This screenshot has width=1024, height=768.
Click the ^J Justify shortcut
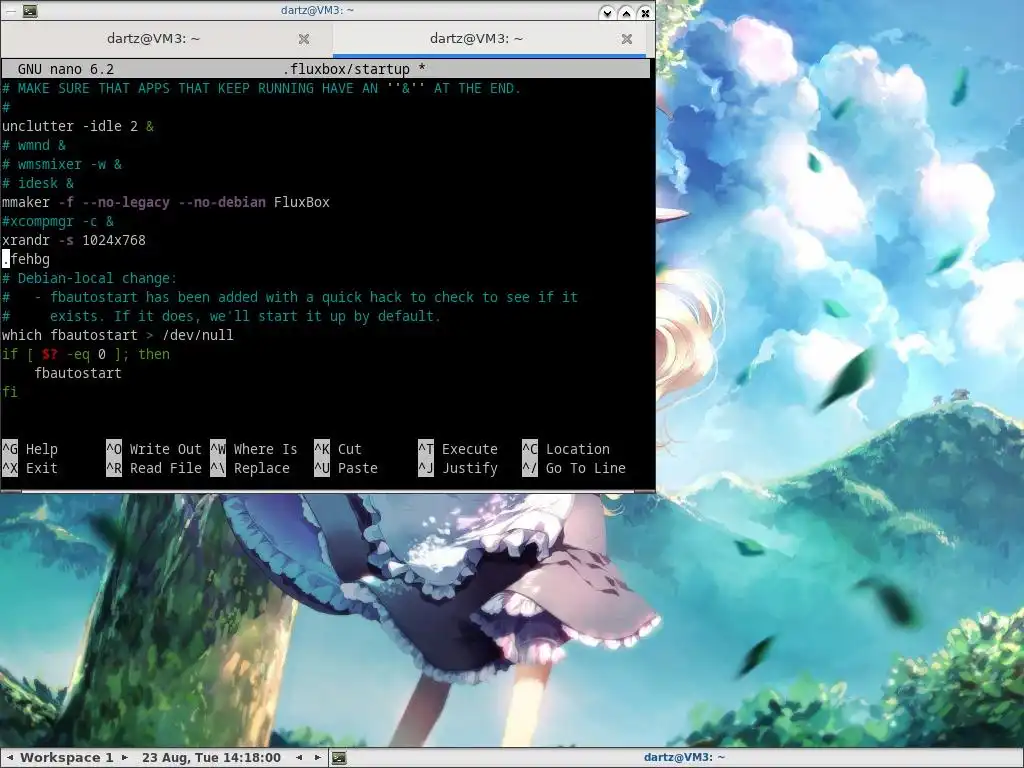pos(458,468)
